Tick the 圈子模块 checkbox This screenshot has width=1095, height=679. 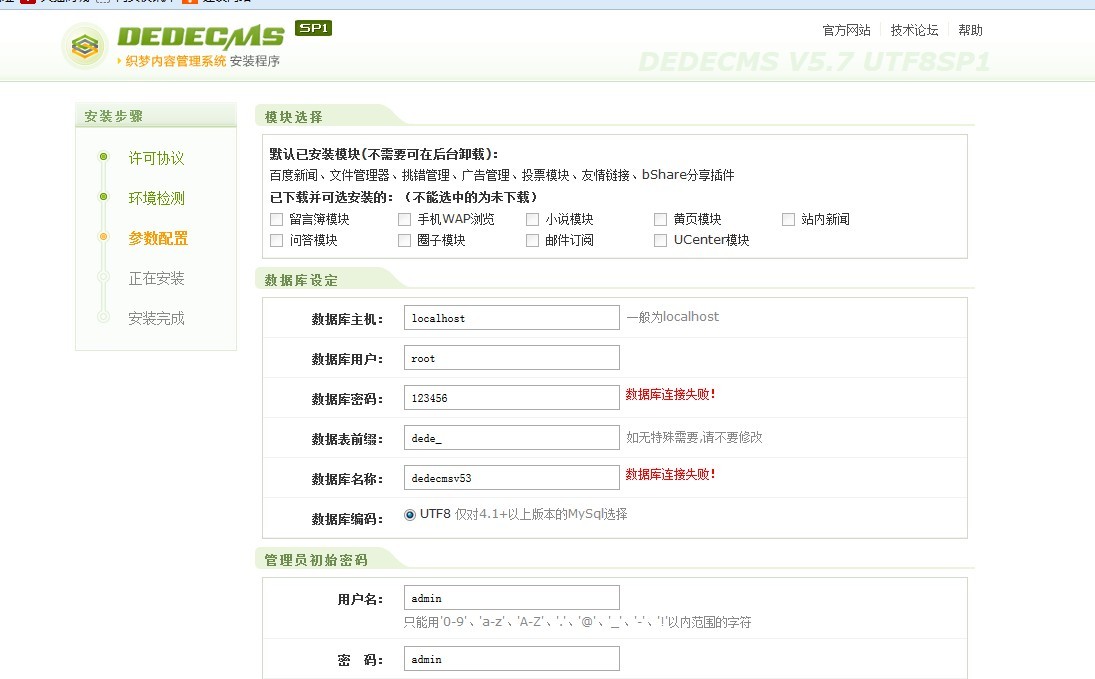click(404, 240)
